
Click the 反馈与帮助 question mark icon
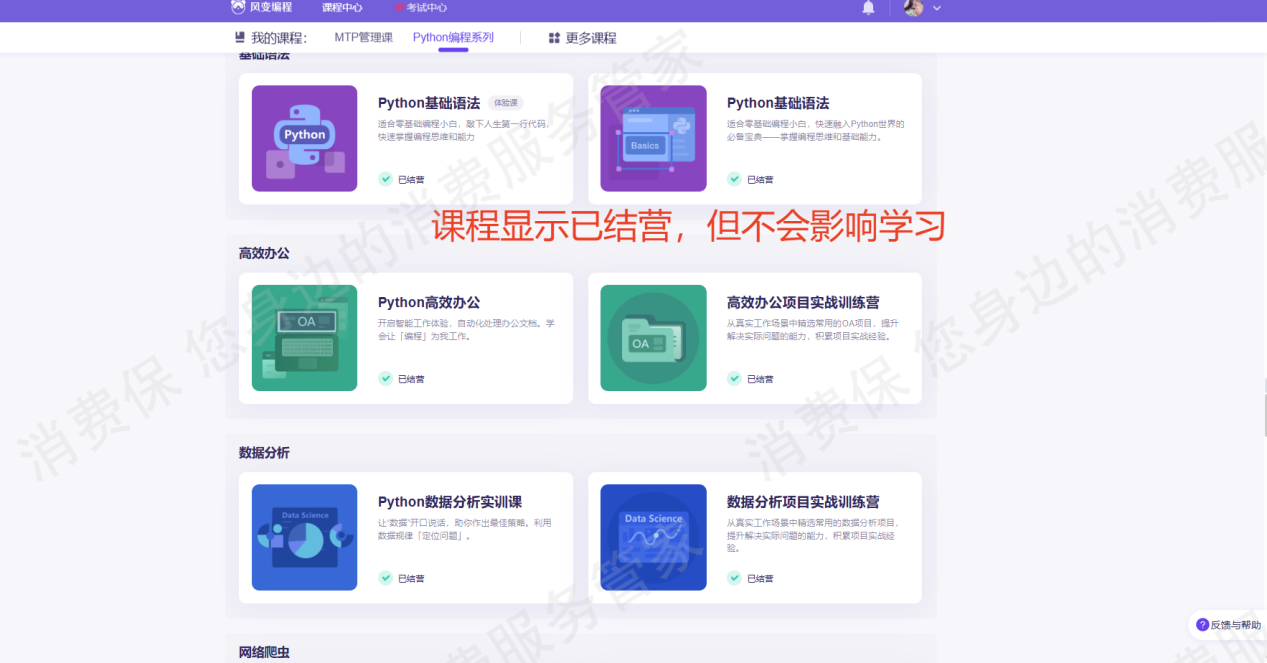pos(1202,624)
